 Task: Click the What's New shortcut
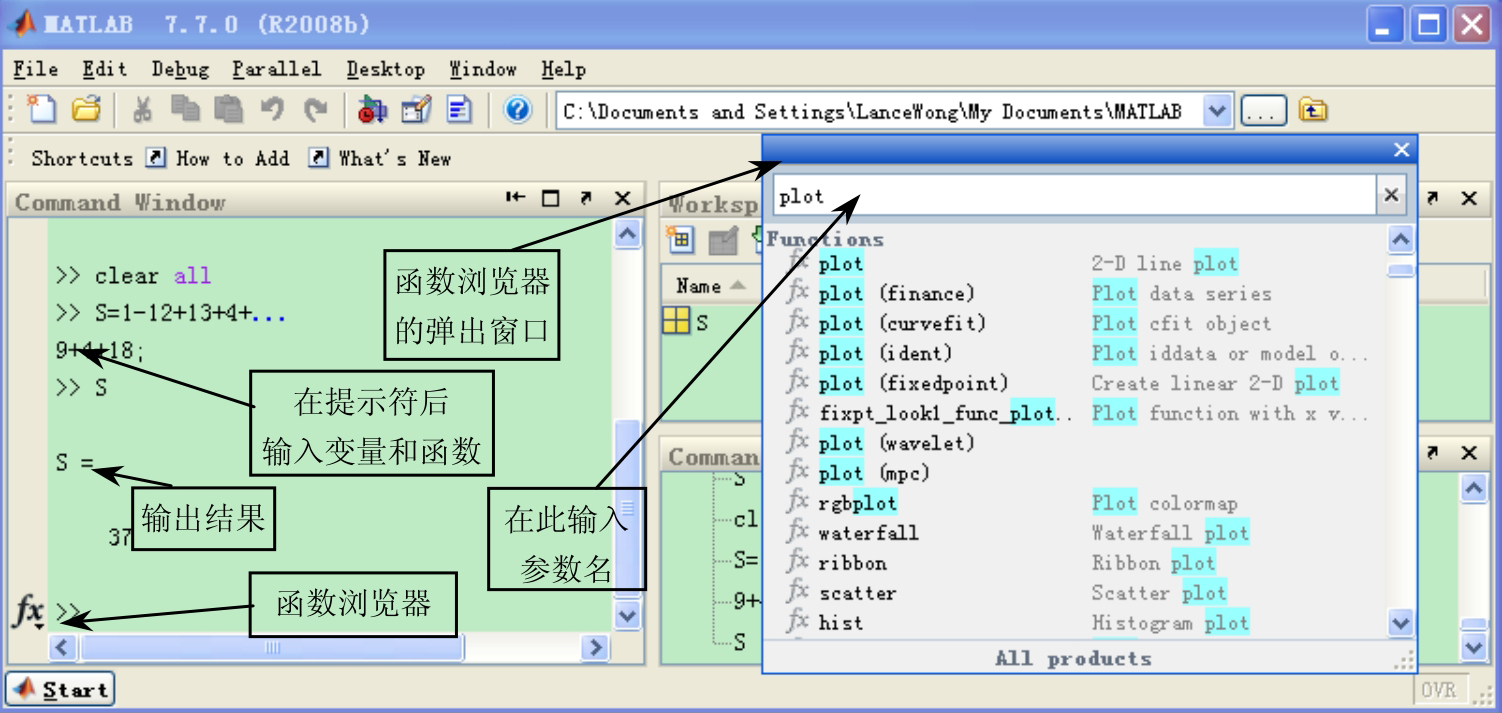[x=380, y=158]
